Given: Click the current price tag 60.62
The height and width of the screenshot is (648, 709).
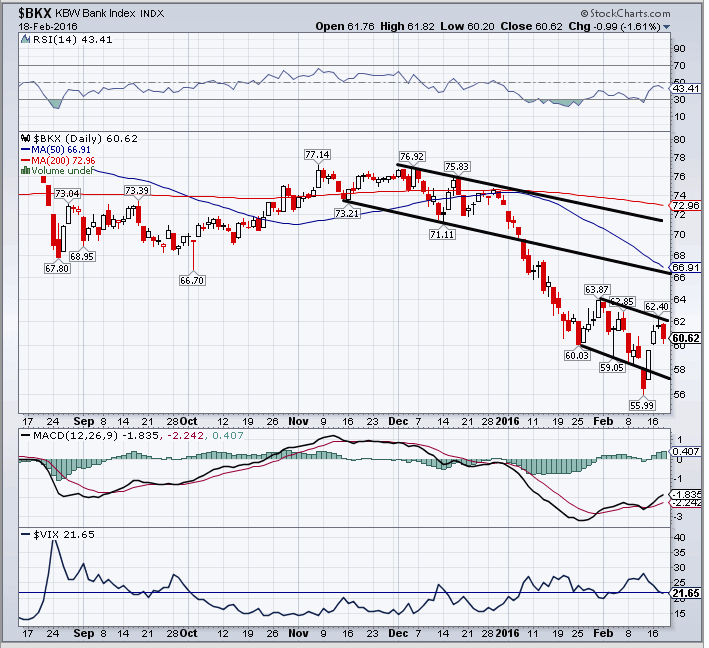Looking at the screenshot, I should click(x=686, y=338).
